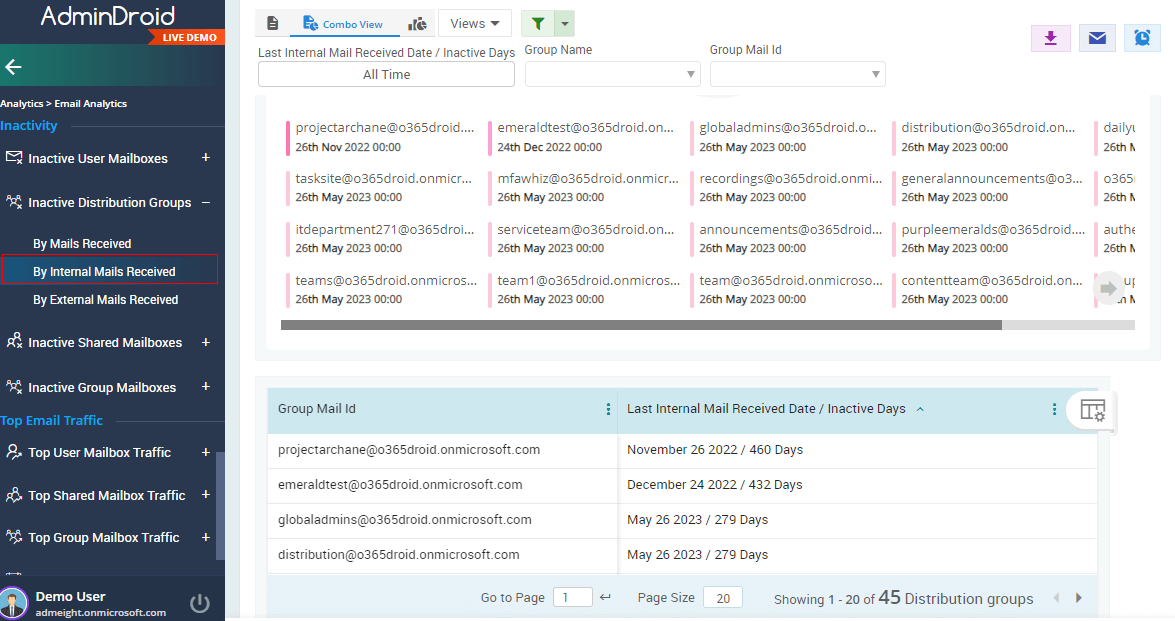
Task: Click Top Group Mailbox Traffic icon
Action: click(13, 537)
